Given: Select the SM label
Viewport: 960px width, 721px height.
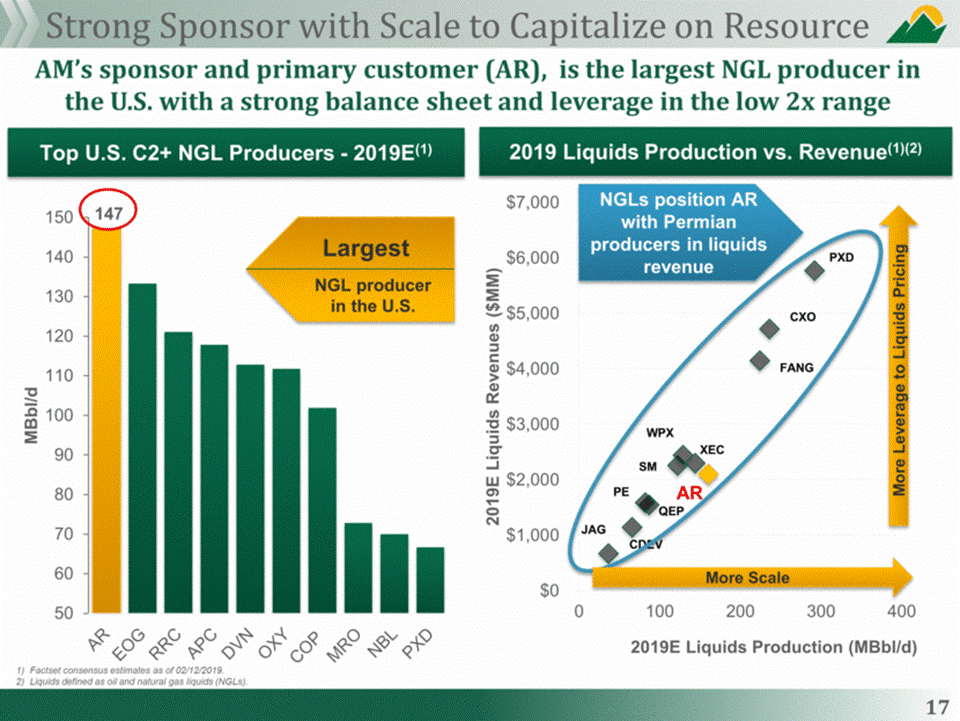Looking at the screenshot, I should pos(647,467).
